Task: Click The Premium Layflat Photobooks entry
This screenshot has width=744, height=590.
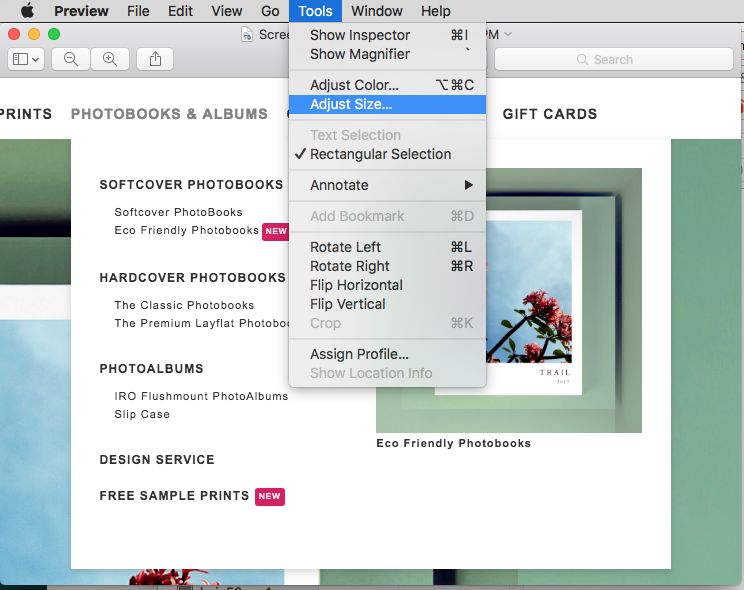Action: tap(202, 323)
